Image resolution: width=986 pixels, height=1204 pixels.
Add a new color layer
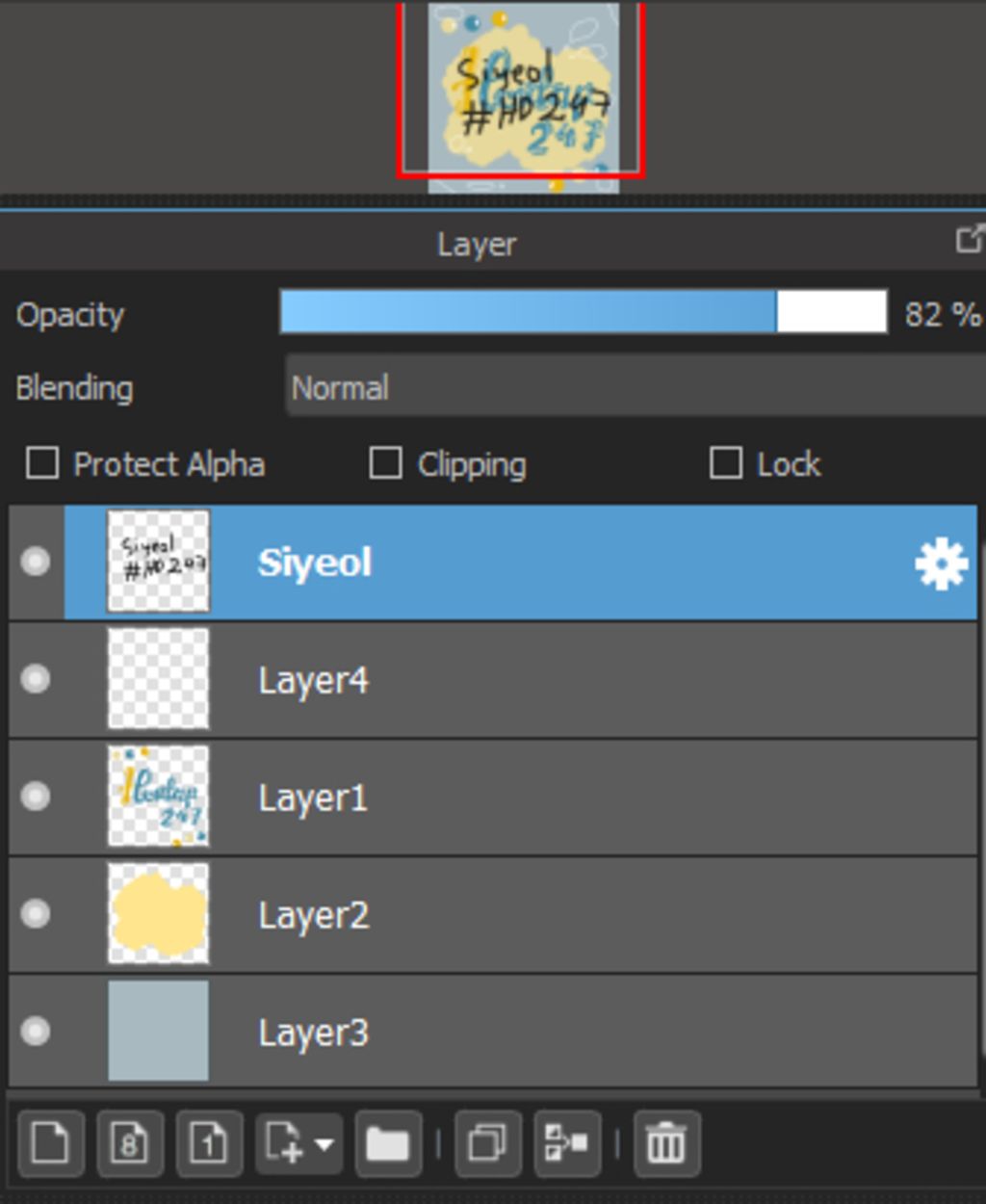pos(51,1143)
